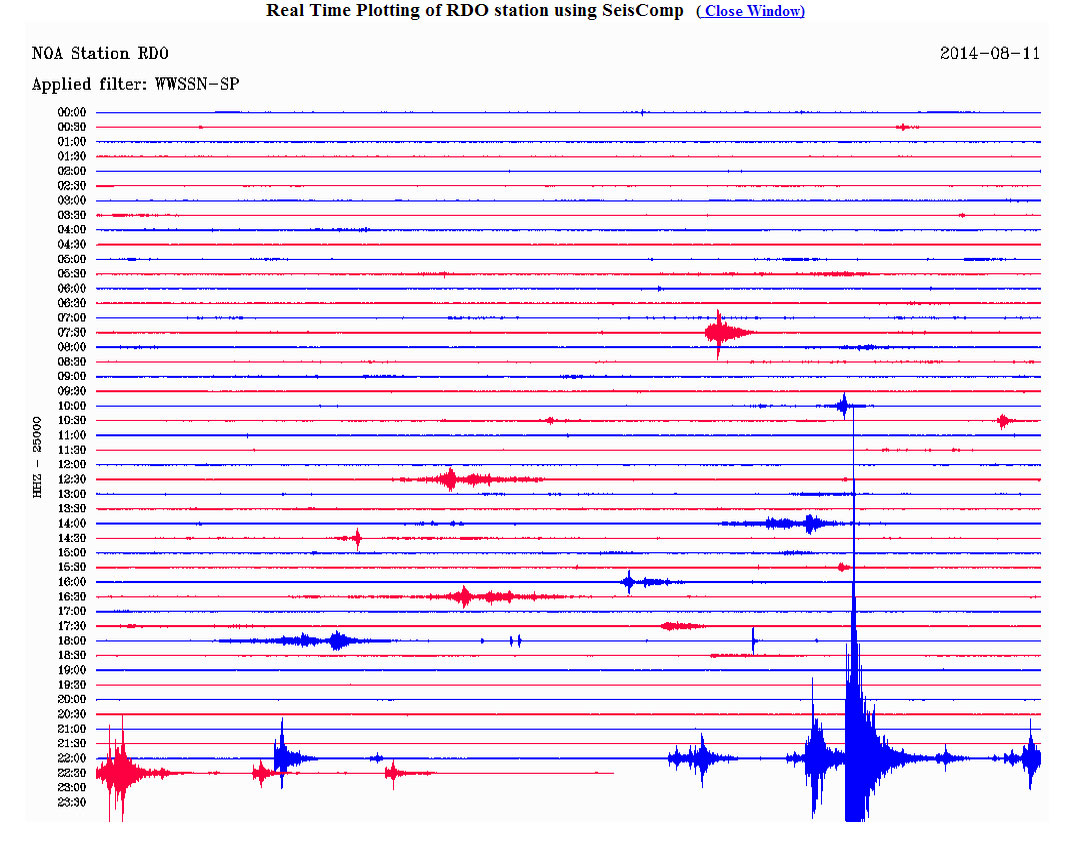Click the vertical HHZ - 25000 axis label
The height and width of the screenshot is (859, 1071).
click(38, 457)
